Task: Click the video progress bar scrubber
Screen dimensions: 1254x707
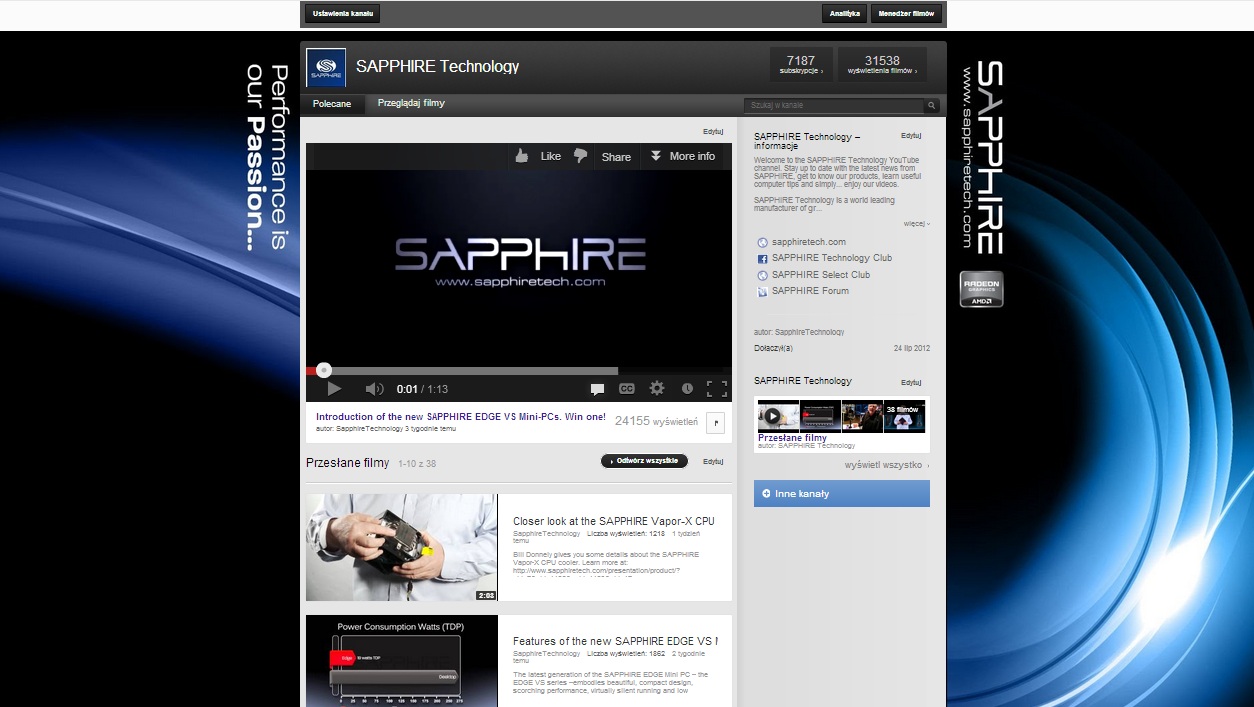Action: point(323,370)
